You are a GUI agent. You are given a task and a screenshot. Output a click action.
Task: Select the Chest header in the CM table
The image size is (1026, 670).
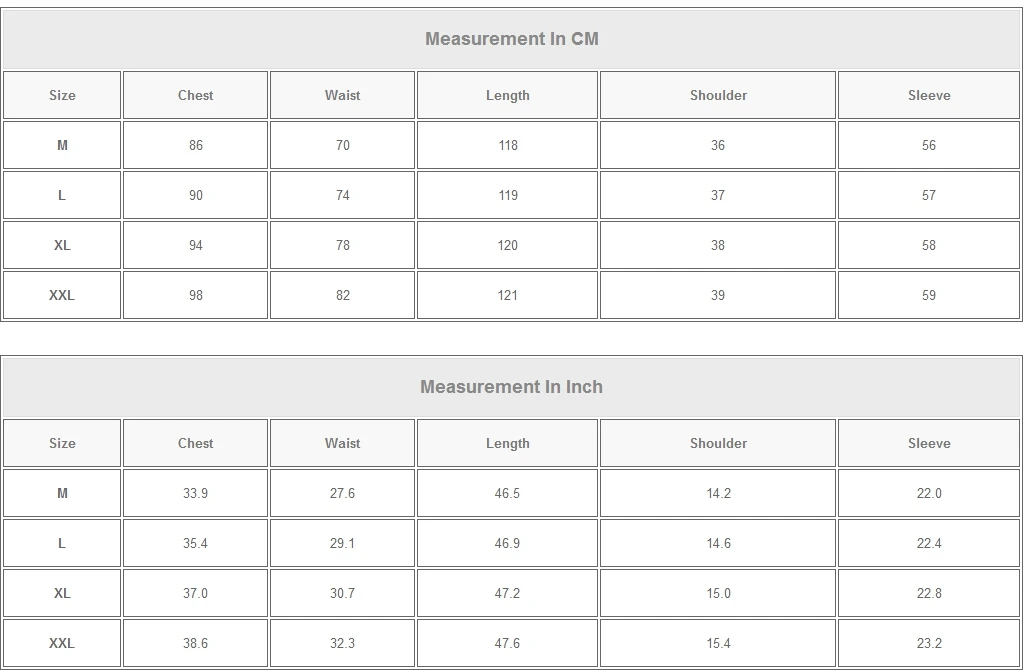pyautogui.click(x=196, y=95)
